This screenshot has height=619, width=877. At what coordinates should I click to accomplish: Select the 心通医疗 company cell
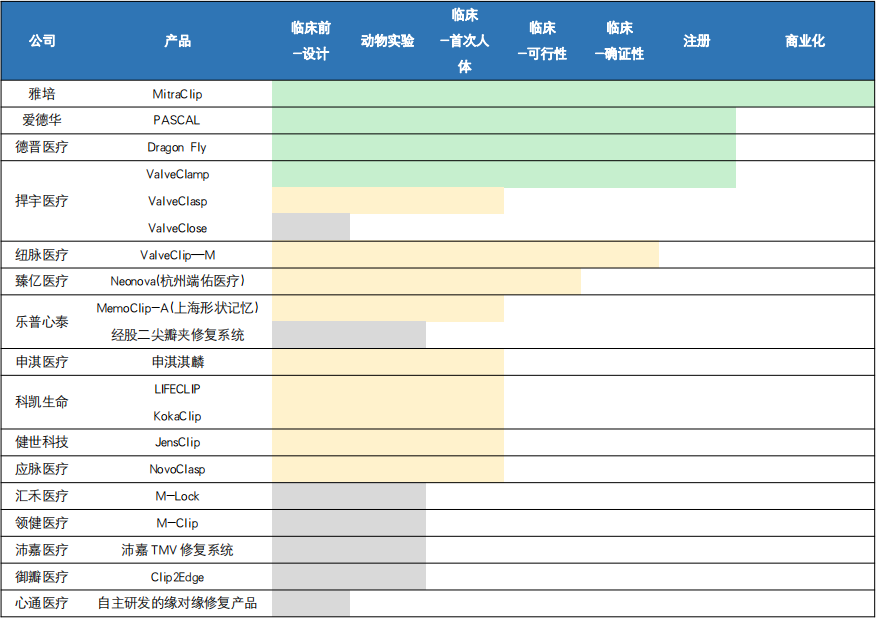tap(42, 603)
